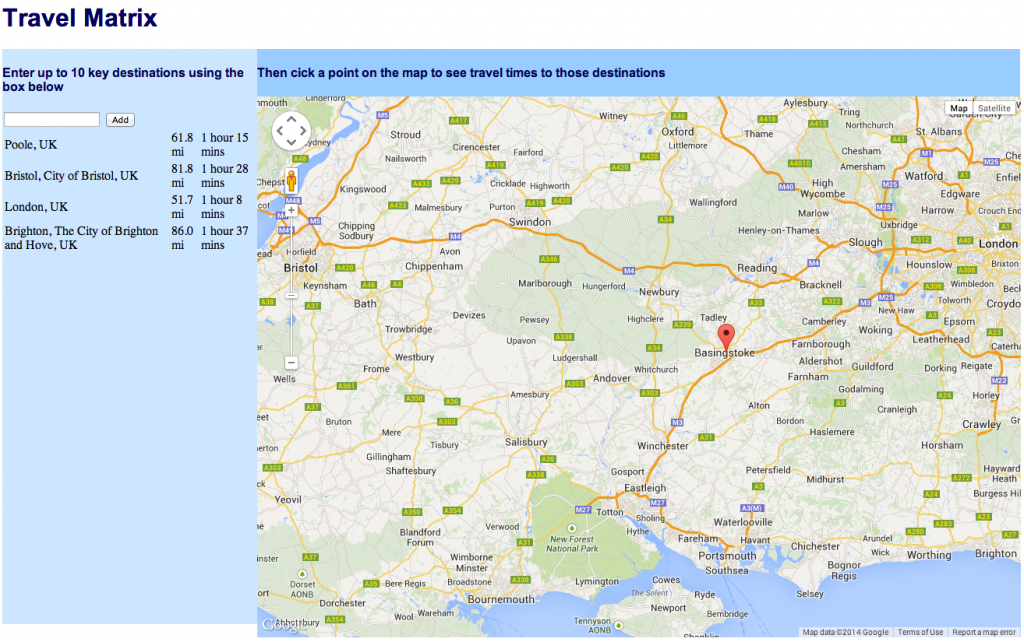Click Worthing on the map
This screenshot has height=642, width=1024.
point(929,555)
